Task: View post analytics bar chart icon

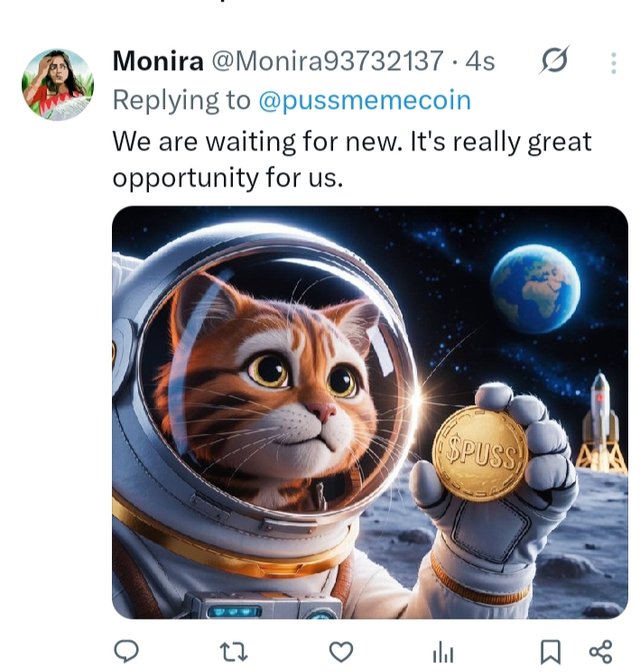Action: pyautogui.click(x=443, y=653)
